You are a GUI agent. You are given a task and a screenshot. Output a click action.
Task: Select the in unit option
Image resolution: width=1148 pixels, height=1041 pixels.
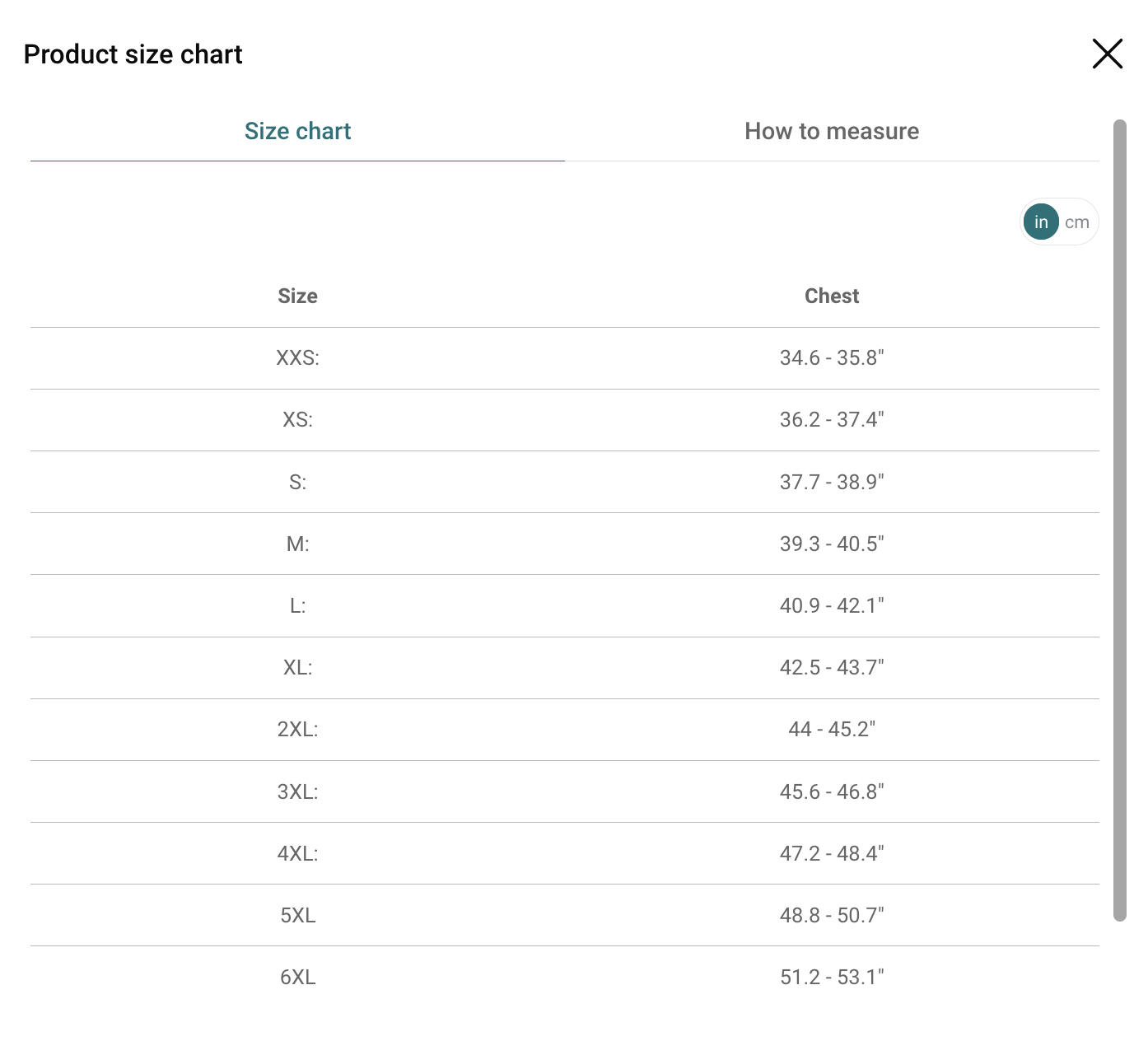(x=1041, y=222)
